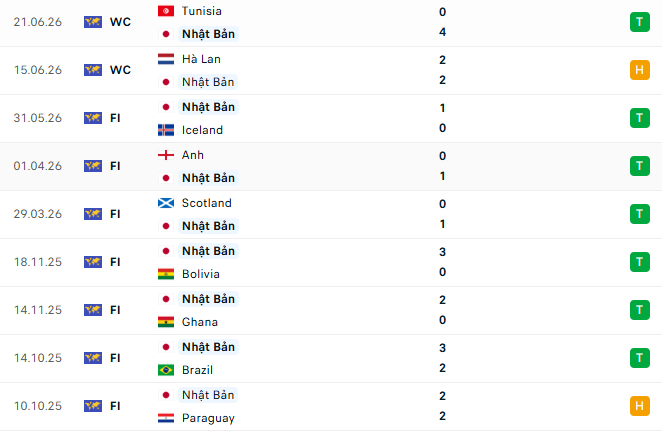The width and height of the screenshot is (664, 437).
Task: Open the match dated 01.04.26
Action: point(331,166)
